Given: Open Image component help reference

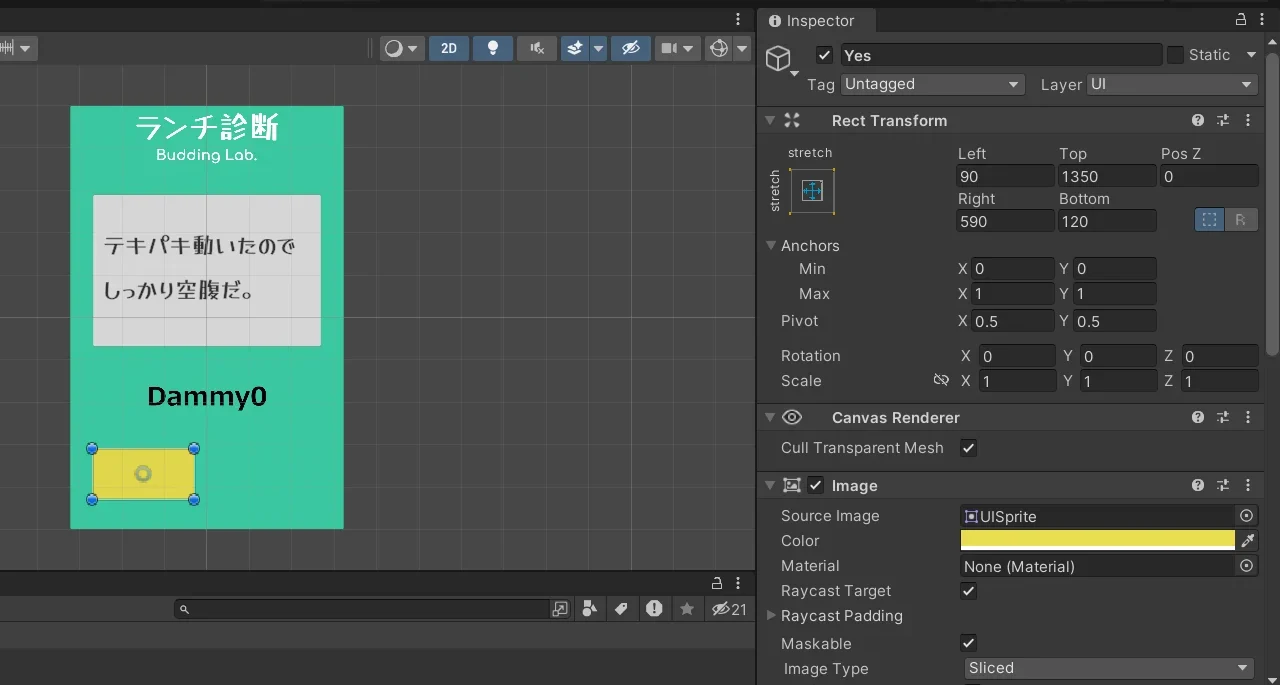Looking at the screenshot, I should pos(1198,485).
